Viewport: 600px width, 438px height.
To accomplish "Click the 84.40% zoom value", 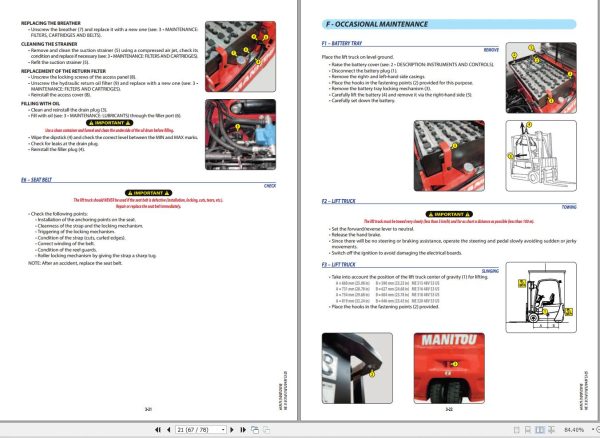I will 574,430.
